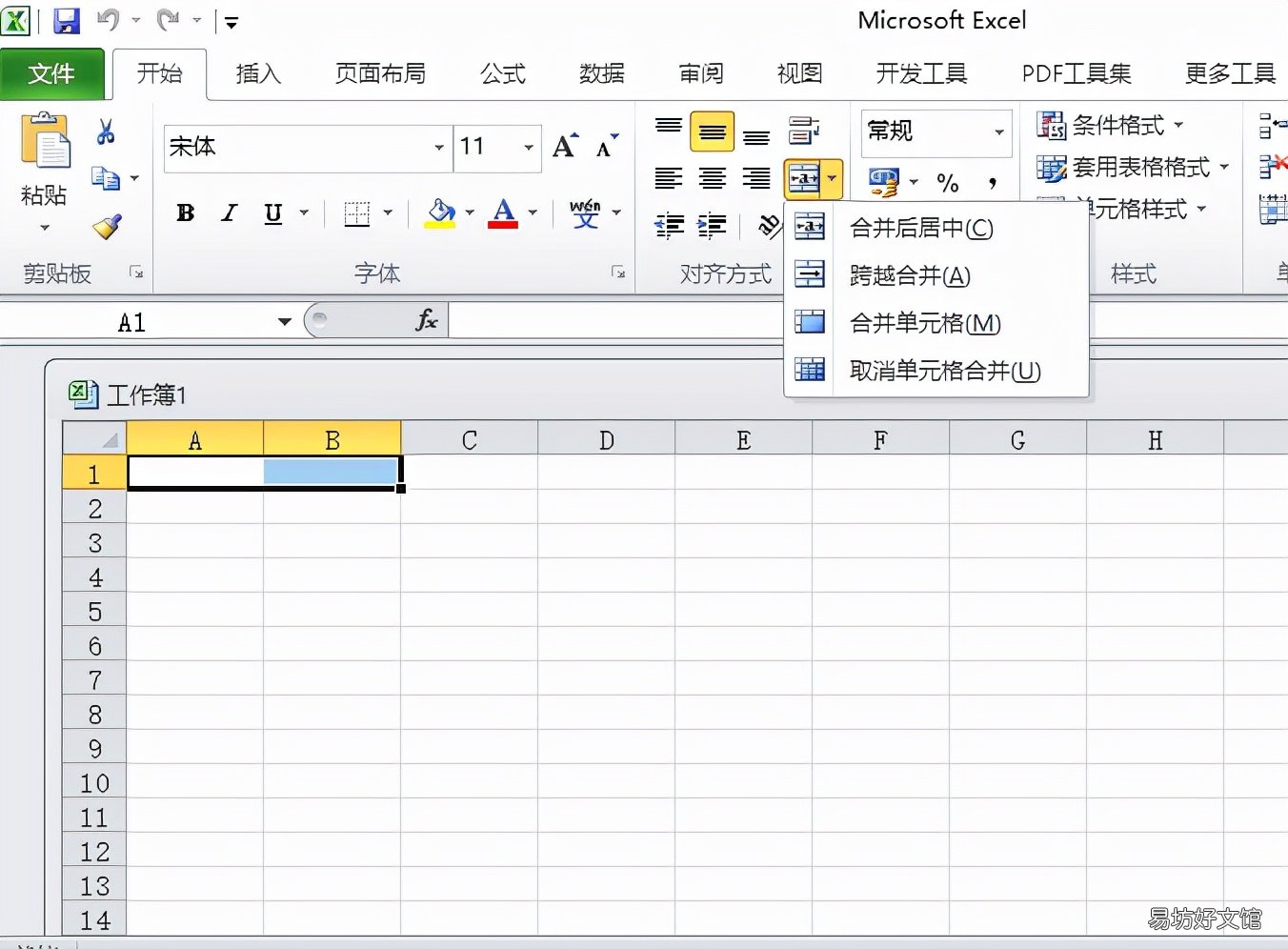
Task: Switch to the 公式 ribbon tab
Action: (x=503, y=73)
